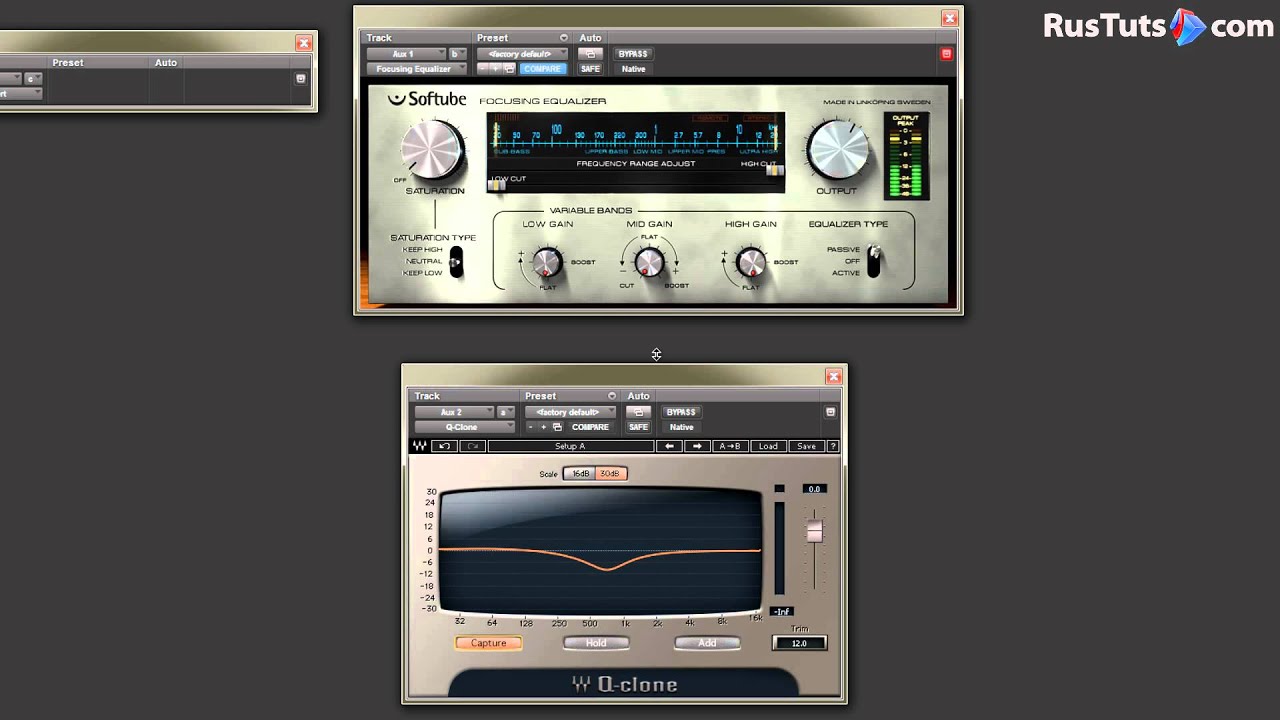Toggle BYPASS on the Focusing Equalizer plug-in
1280x720 pixels.
[x=633, y=54]
